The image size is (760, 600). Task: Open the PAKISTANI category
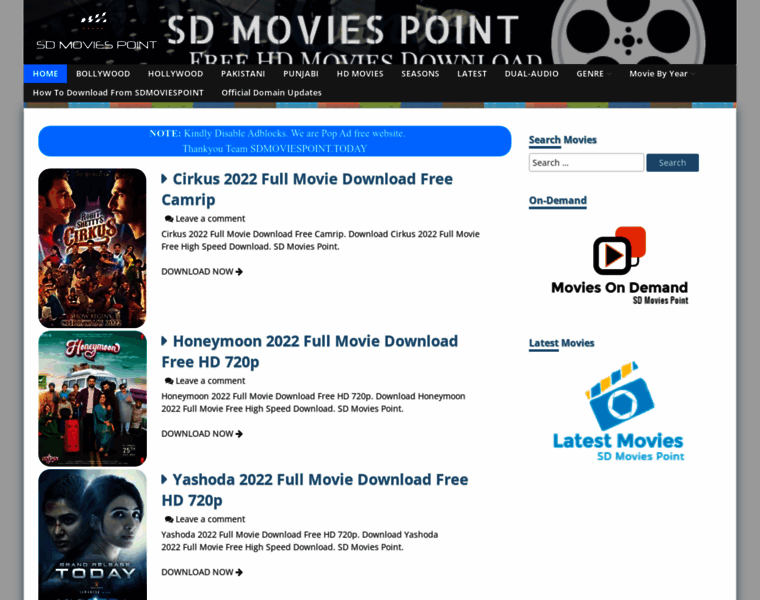[243, 74]
